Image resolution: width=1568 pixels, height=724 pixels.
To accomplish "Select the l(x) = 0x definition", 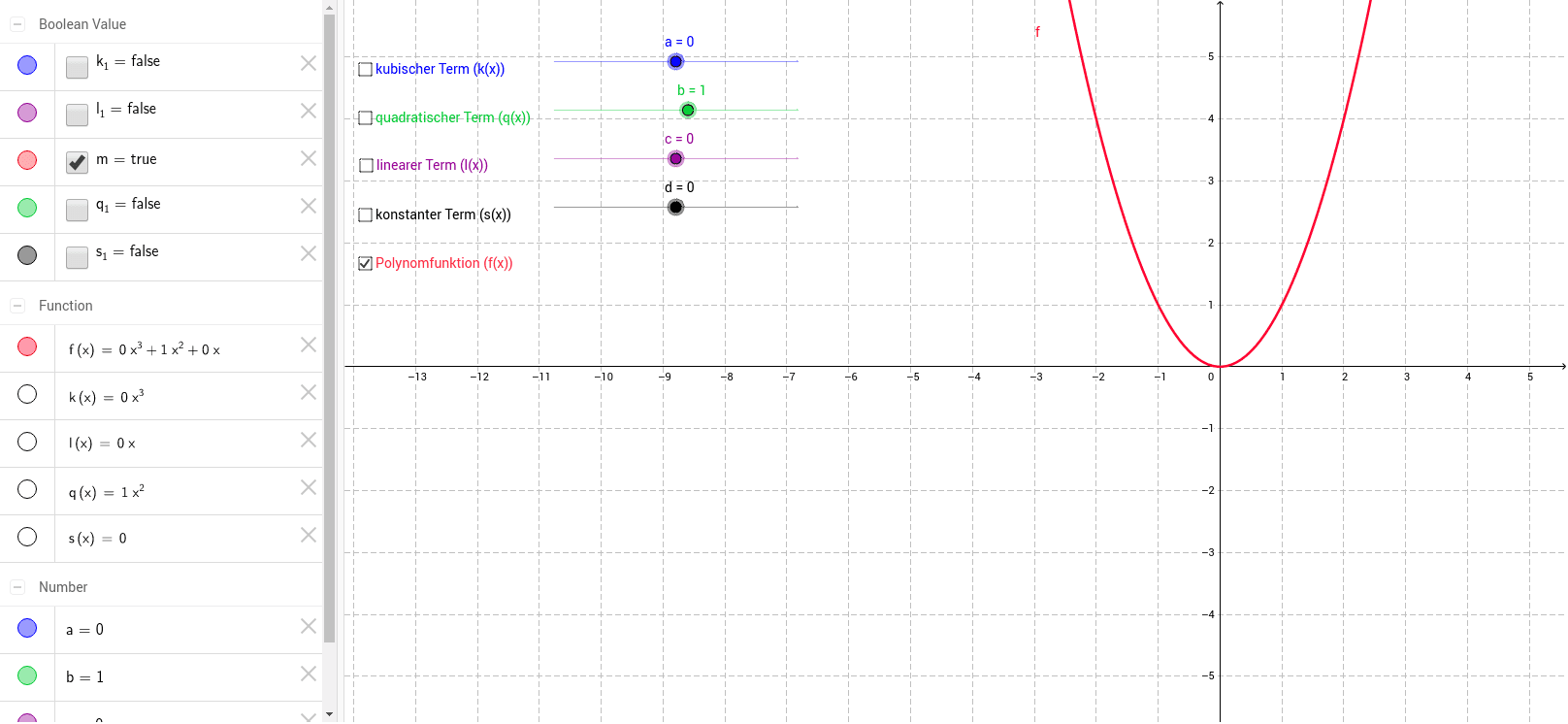I will pyautogui.click(x=102, y=444).
